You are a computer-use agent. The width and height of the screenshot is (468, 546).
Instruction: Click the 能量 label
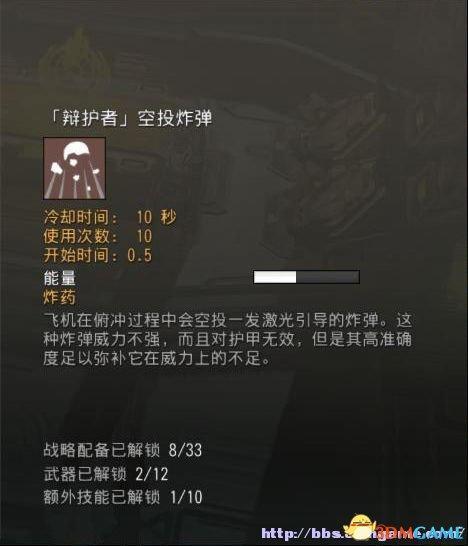tap(59, 278)
